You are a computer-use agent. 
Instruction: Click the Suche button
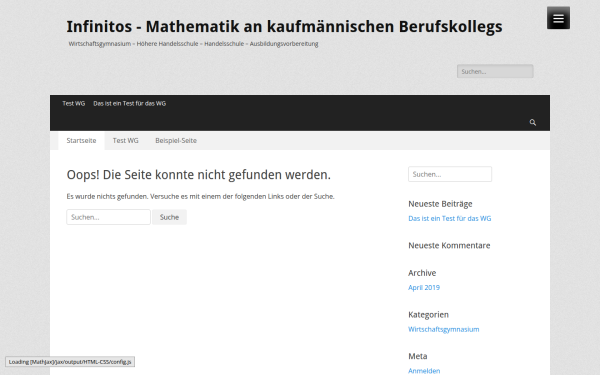(169, 217)
